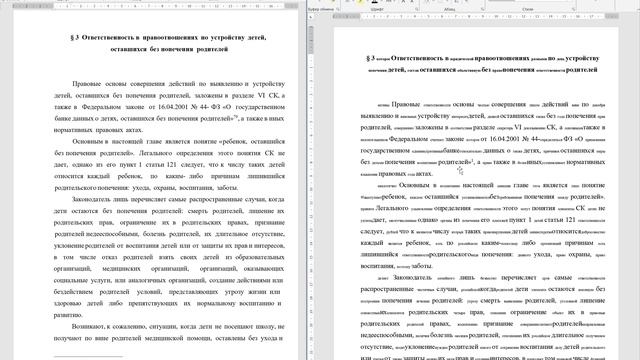Open the Paragraph group dialog launcher
The image size is (640, 360).
pyautogui.click(x=483, y=9)
